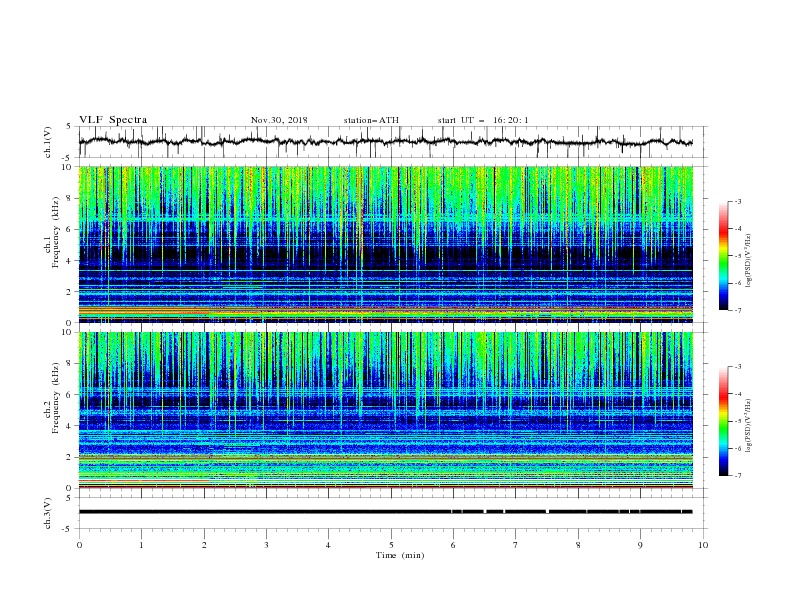
Task: Click the ch.2 spectrogram color scale bar
Action: click(724, 421)
